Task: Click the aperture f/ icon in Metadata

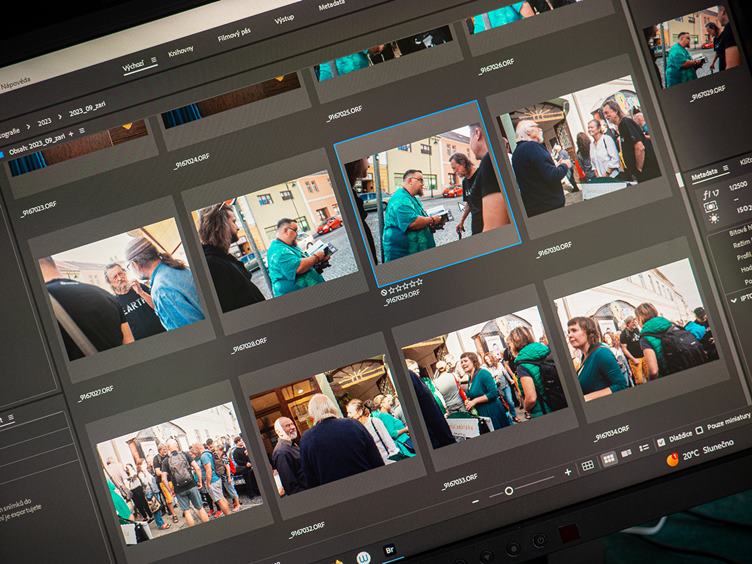Action: tap(710, 194)
